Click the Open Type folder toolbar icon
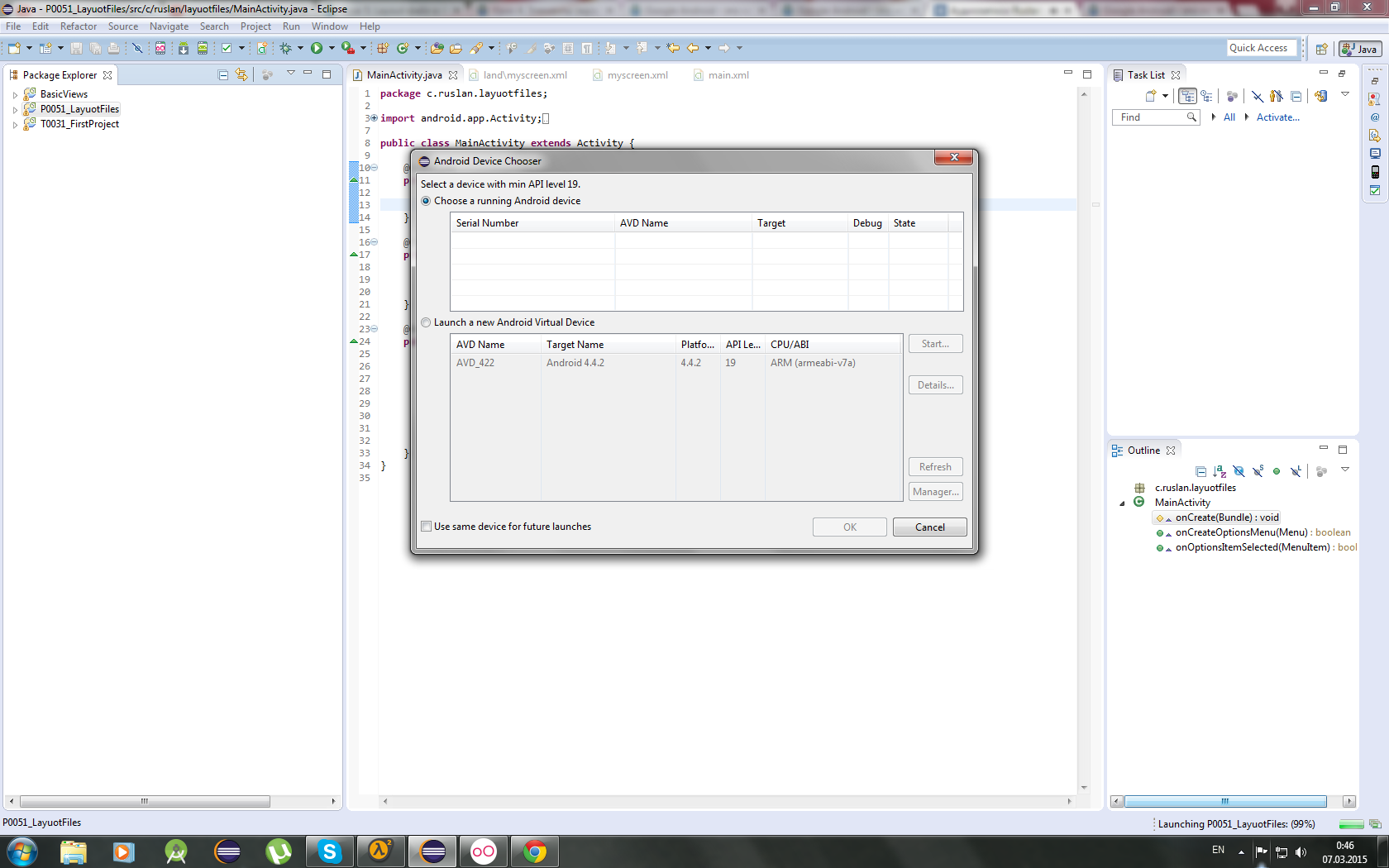This screenshot has width=1389, height=868. pos(437,49)
